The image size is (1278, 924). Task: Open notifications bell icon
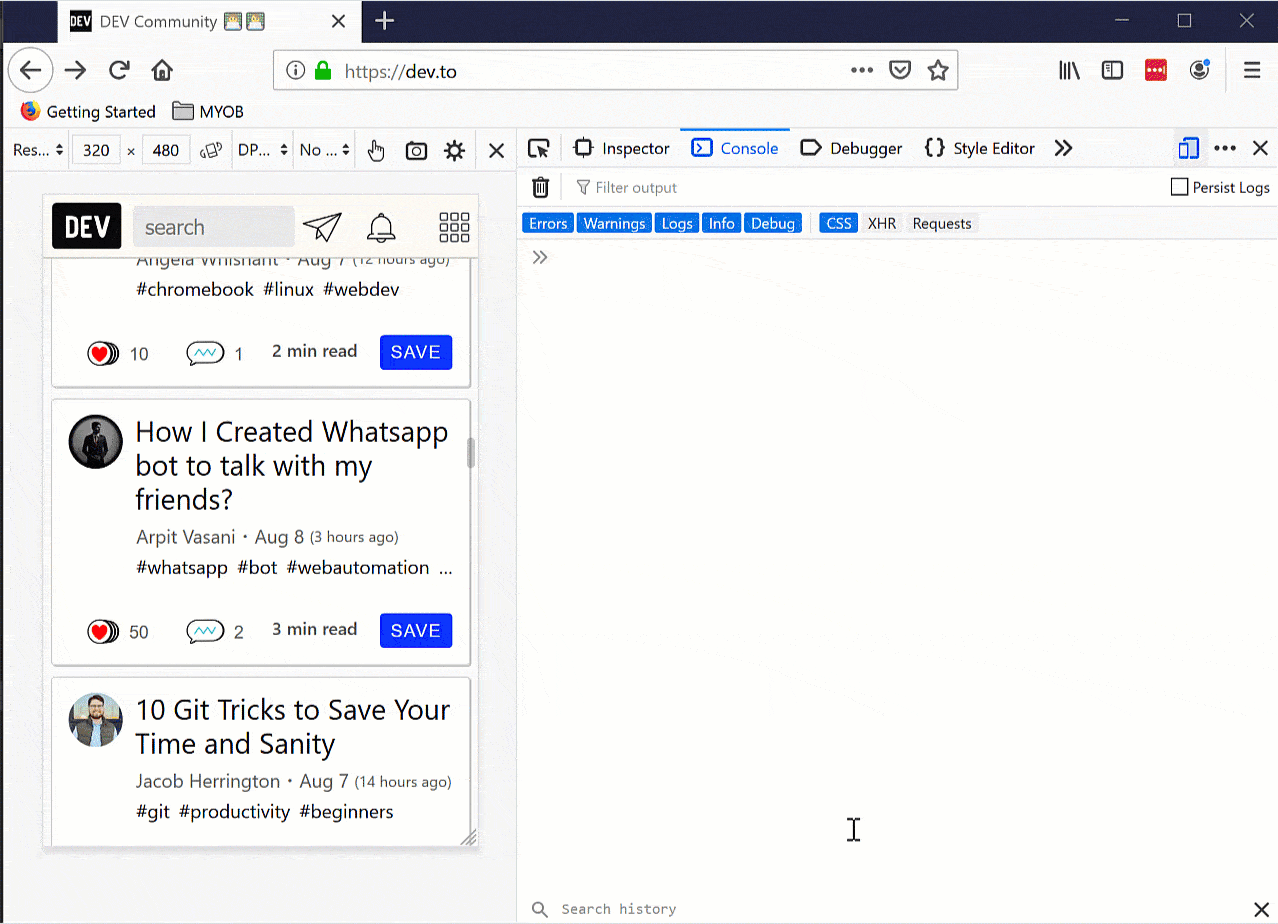(x=381, y=227)
